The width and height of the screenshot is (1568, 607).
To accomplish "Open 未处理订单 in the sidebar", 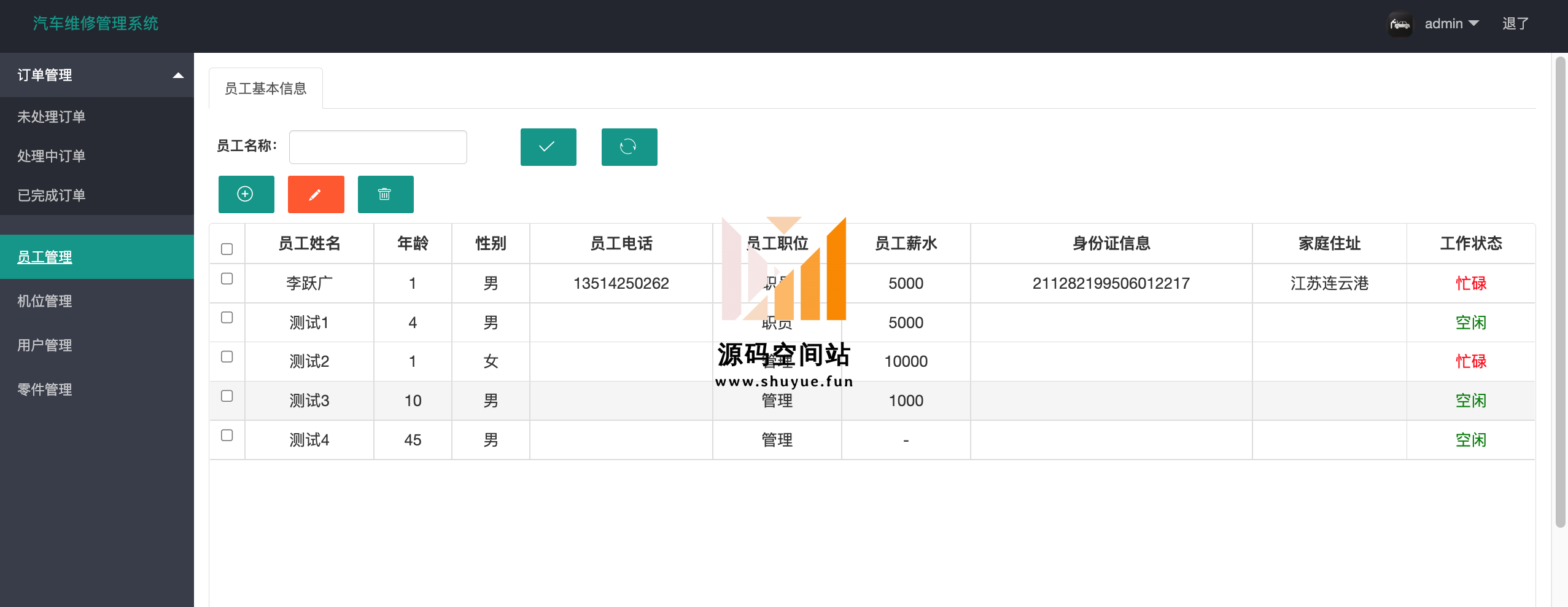I will click(52, 117).
